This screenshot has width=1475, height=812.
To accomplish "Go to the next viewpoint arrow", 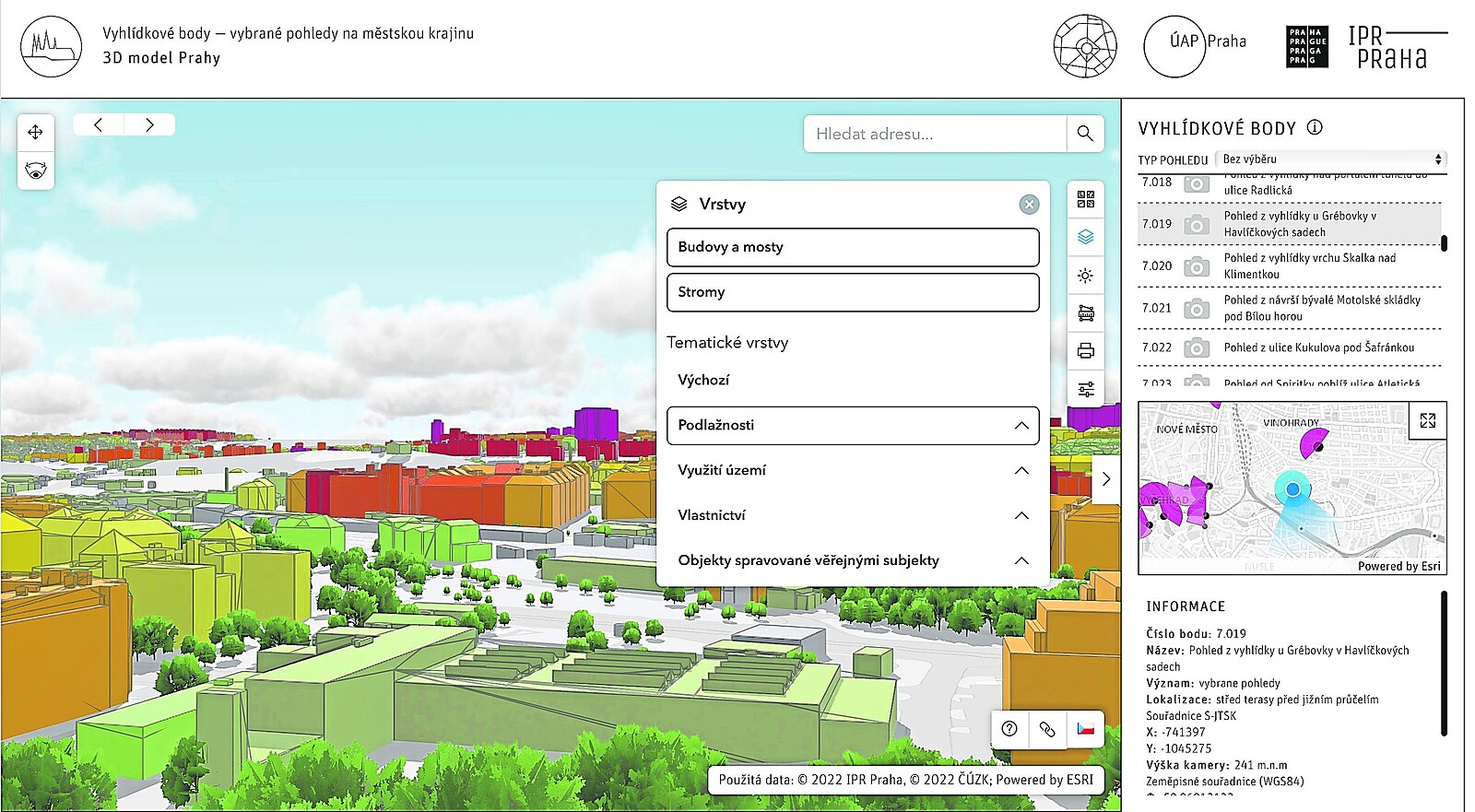I will pyautogui.click(x=149, y=125).
